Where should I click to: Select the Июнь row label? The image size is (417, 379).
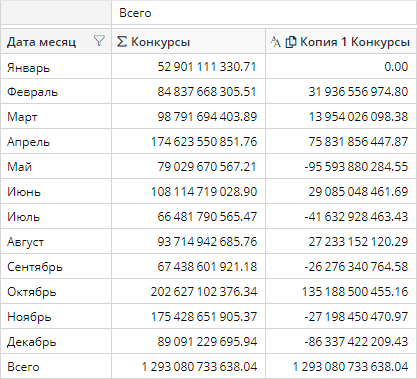tap(24, 192)
